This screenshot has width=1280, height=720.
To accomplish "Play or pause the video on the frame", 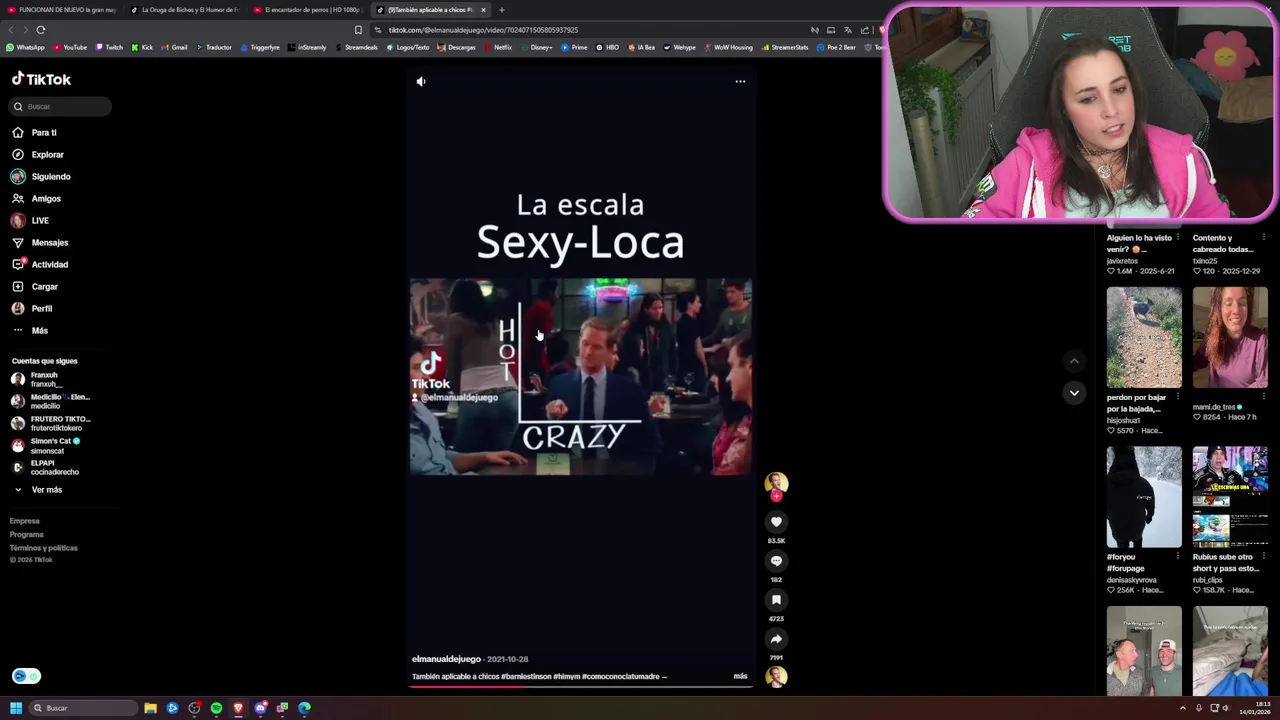I will (580, 376).
